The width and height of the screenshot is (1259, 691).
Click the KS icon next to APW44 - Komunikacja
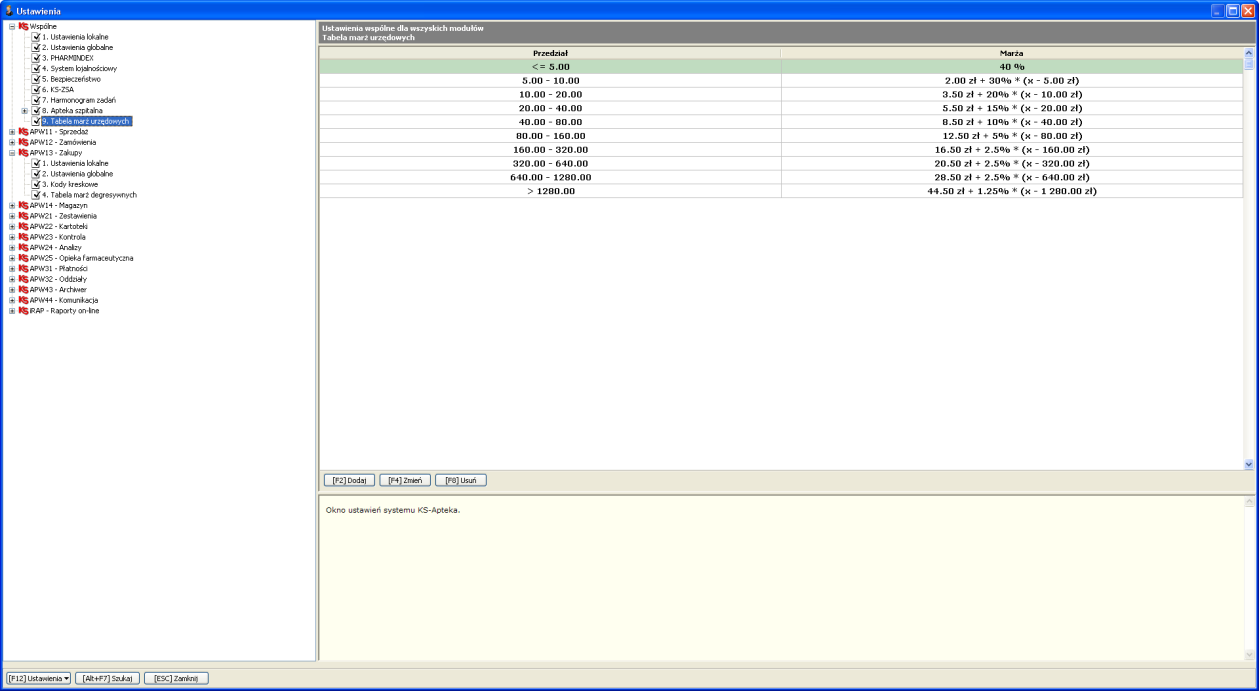coord(23,300)
